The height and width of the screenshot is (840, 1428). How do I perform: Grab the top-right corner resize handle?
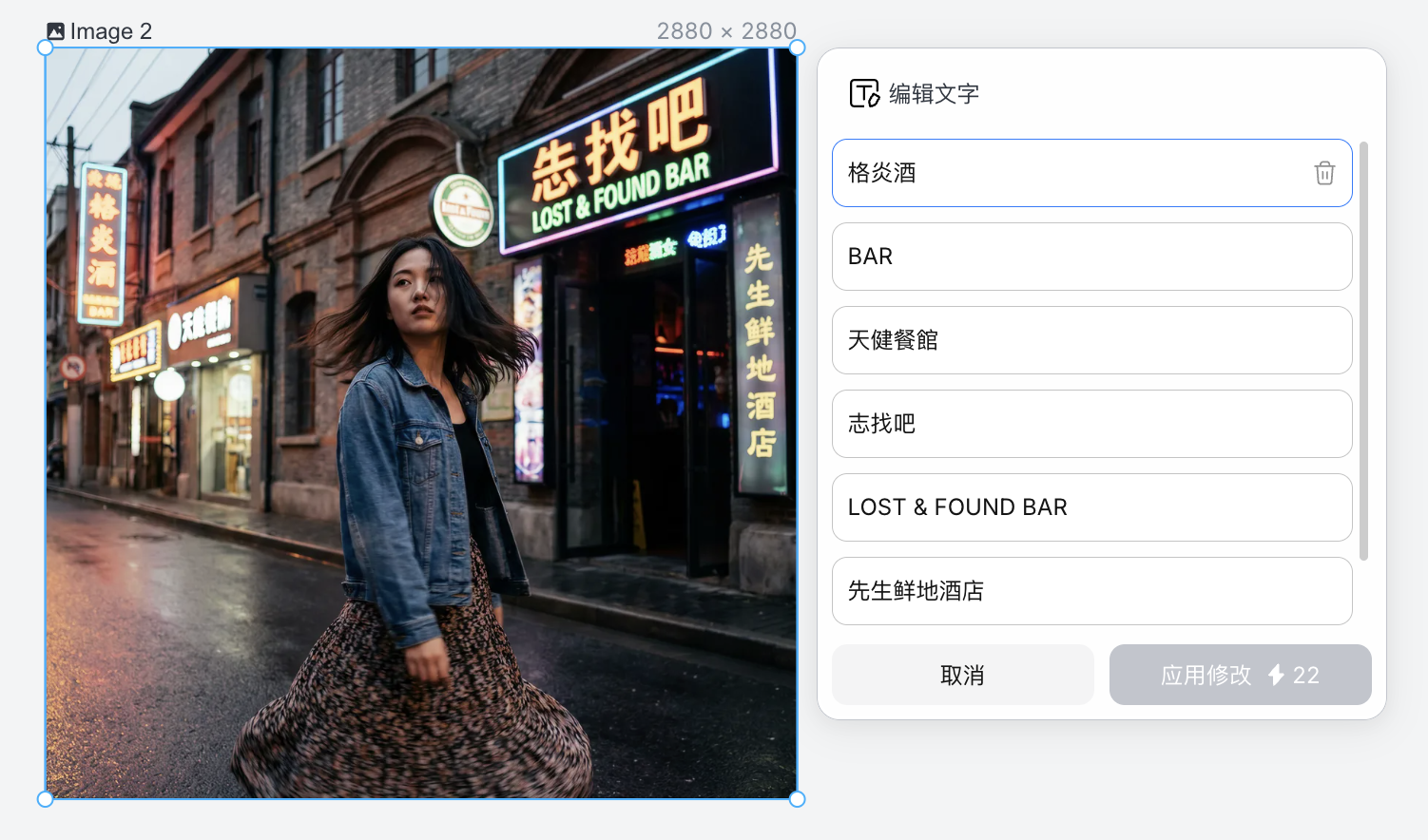click(797, 48)
